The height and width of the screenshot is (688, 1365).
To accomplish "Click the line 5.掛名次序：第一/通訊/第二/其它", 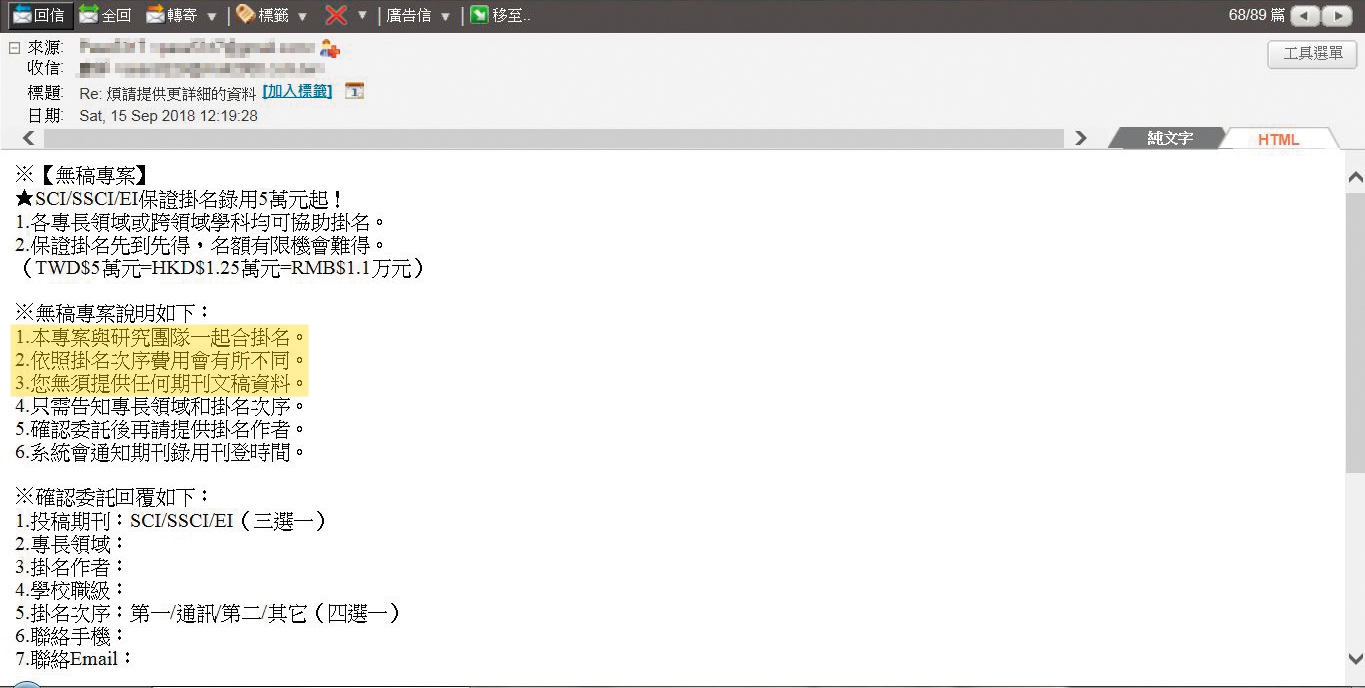I will coord(208,613).
